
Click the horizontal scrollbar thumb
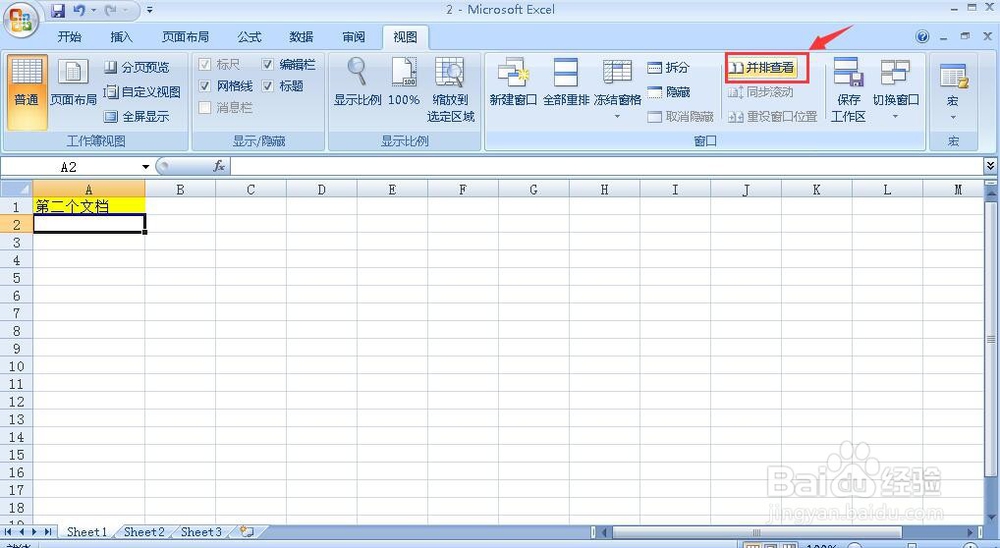click(x=756, y=532)
